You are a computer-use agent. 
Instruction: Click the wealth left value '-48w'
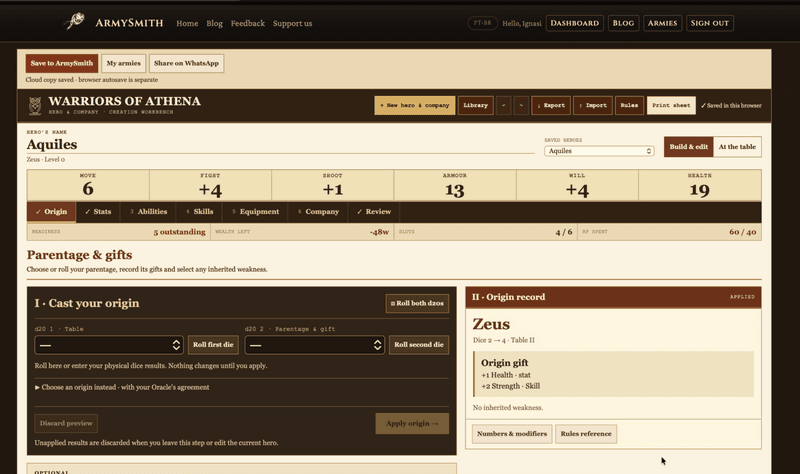tap(380, 232)
